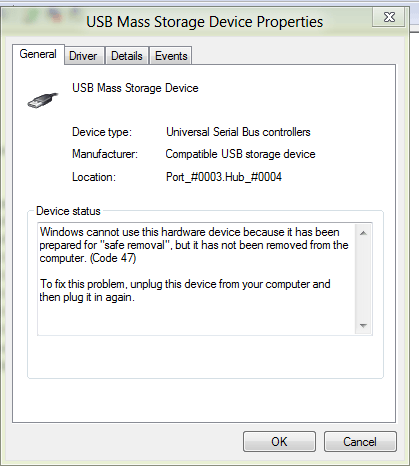The height and width of the screenshot is (472, 419).
Task: Click the Device status group label
Action: tap(68, 211)
